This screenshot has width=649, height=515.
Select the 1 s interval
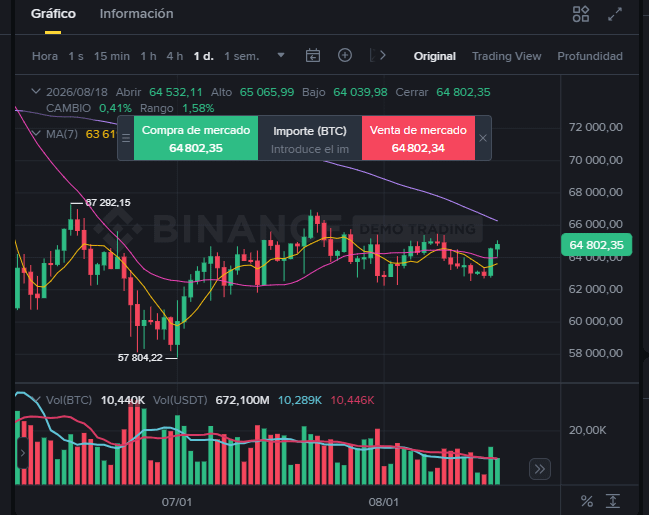[x=76, y=56]
